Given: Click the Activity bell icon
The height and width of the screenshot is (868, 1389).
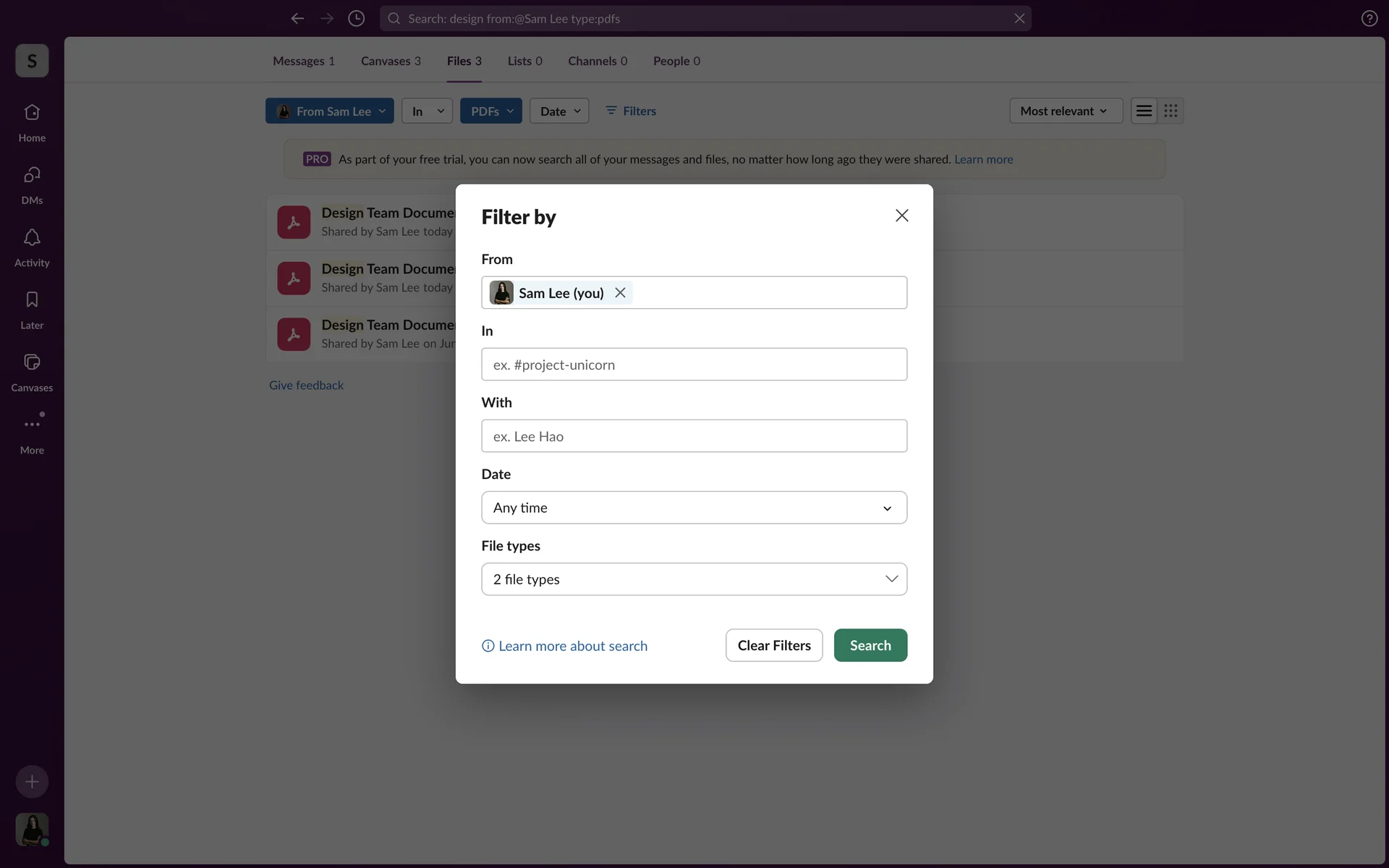Looking at the screenshot, I should point(32,238).
